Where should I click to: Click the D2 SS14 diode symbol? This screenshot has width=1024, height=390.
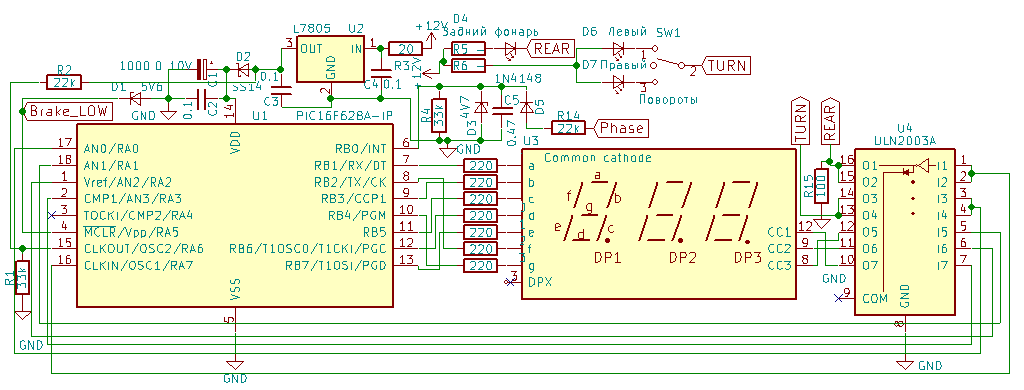[x=244, y=69]
